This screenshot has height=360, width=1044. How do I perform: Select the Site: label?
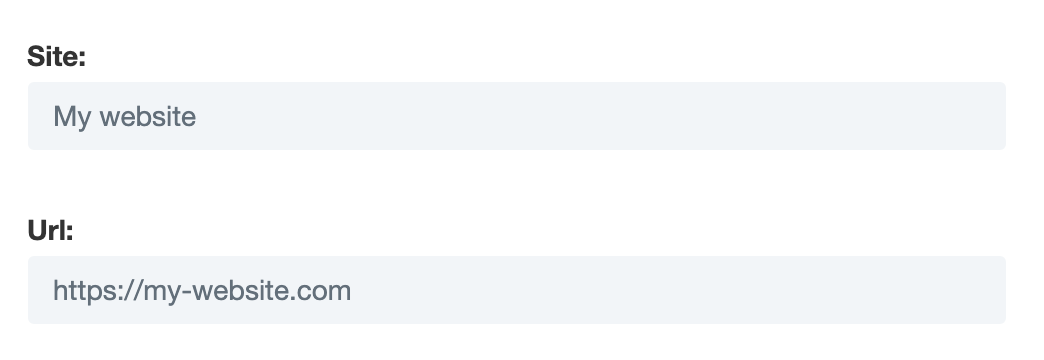click(57, 57)
